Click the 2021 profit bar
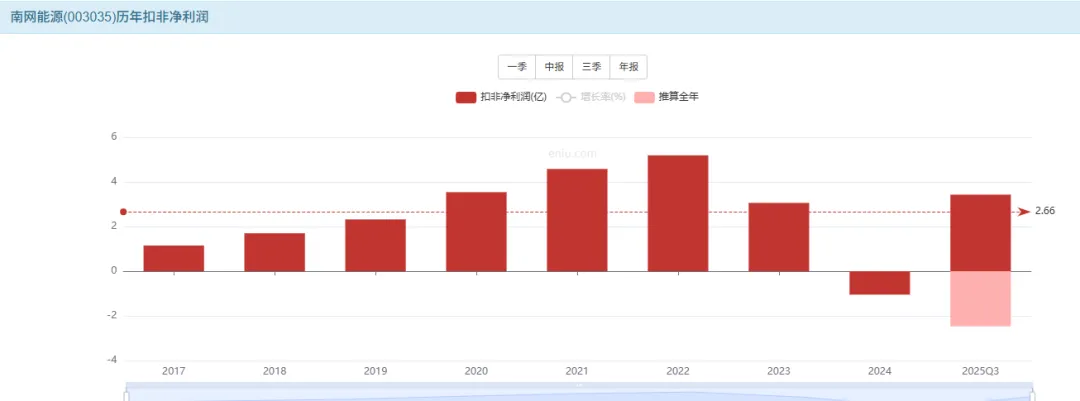The width and height of the screenshot is (1080, 401). [x=577, y=220]
